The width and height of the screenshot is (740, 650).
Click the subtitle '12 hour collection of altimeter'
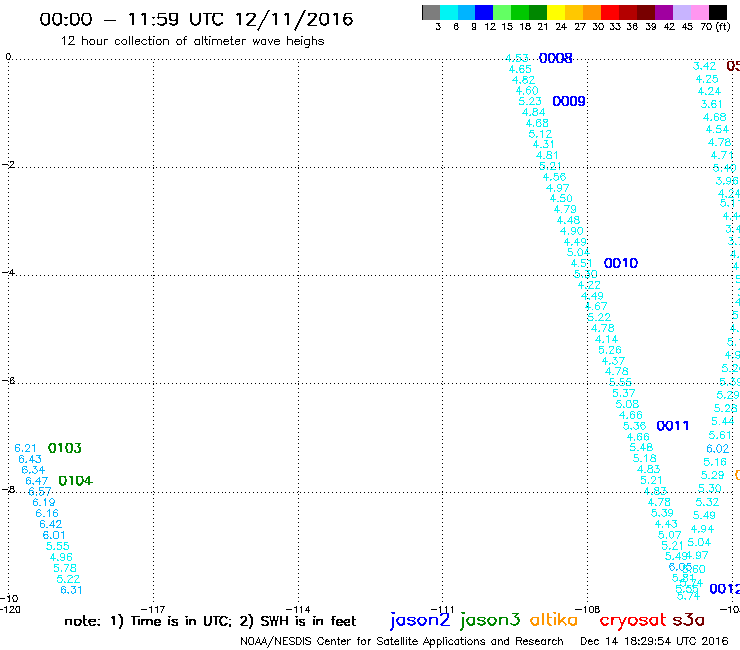pos(154,41)
